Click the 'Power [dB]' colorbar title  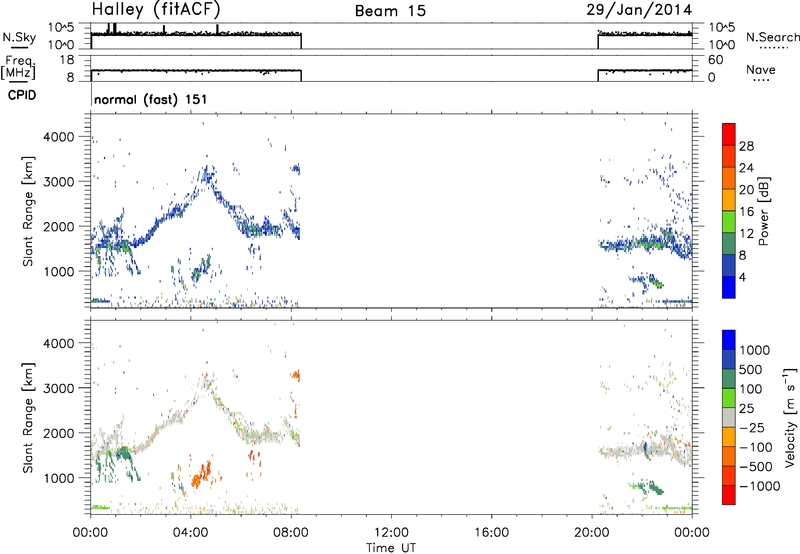[763, 211]
